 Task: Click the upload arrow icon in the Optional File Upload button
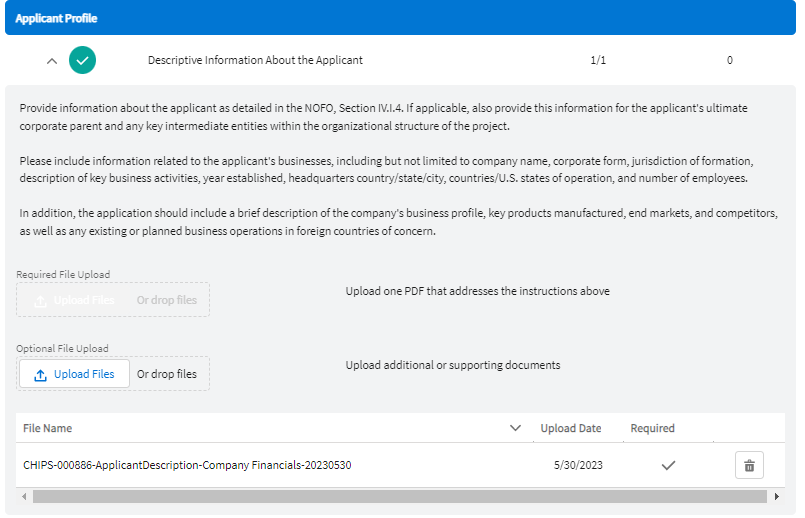coord(41,375)
